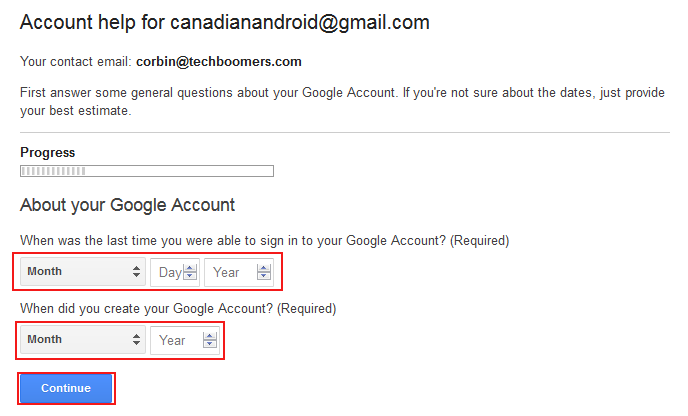Viewport: 688px width, 416px height.
Task: Click the First answer some general questions paragraph
Action: coord(342,102)
